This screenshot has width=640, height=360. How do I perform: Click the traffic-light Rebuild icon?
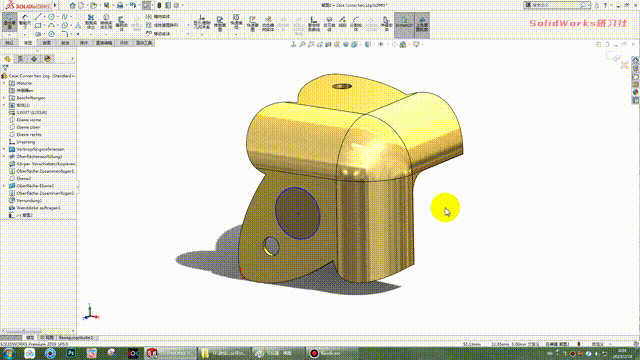(x=159, y=5)
